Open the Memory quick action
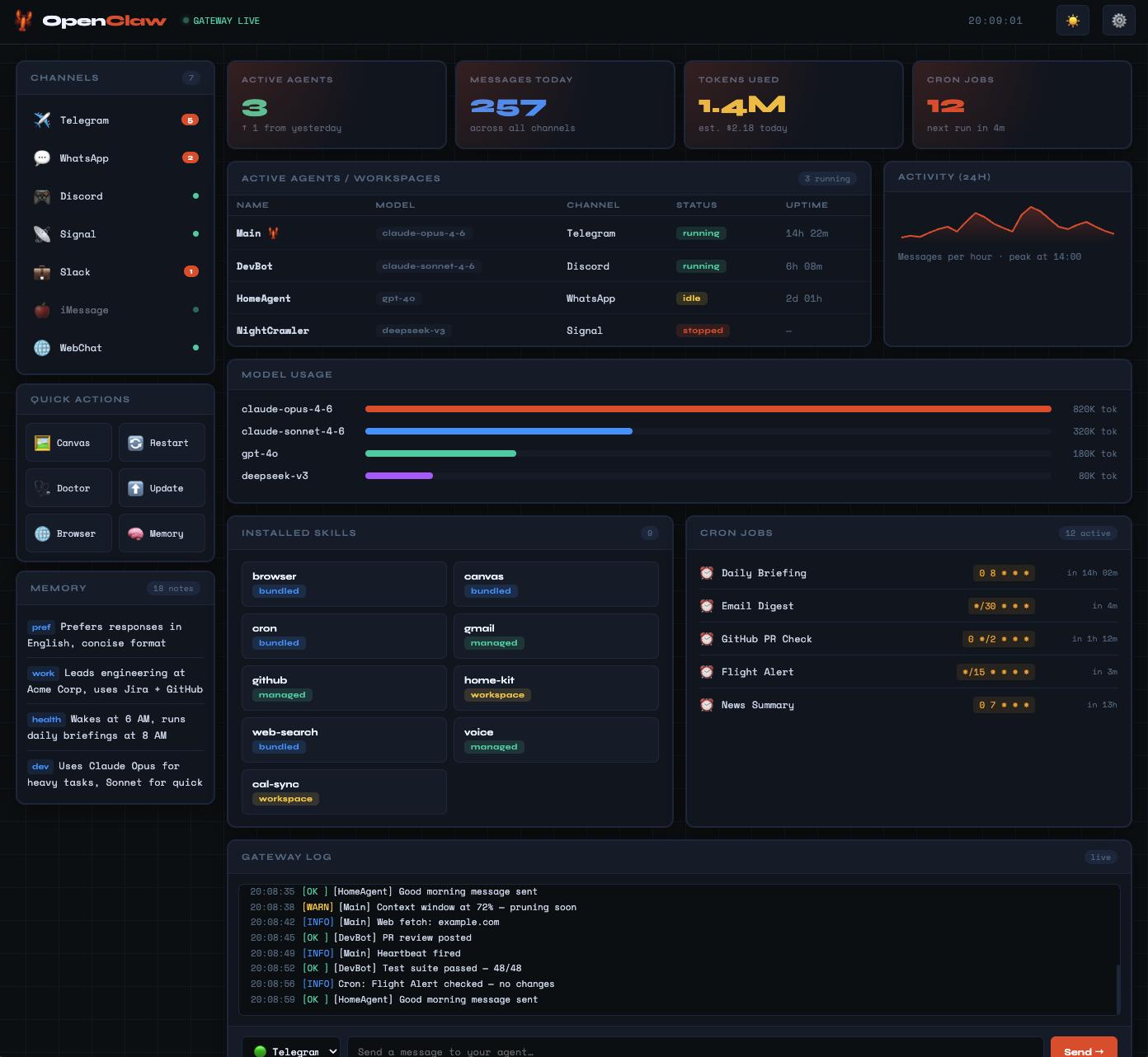 coord(162,533)
